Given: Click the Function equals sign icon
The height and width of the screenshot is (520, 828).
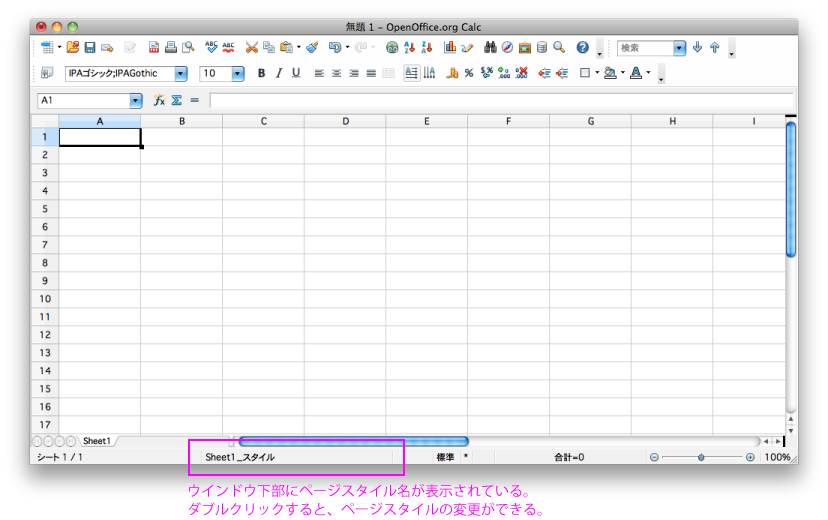Looking at the screenshot, I should 195,100.
